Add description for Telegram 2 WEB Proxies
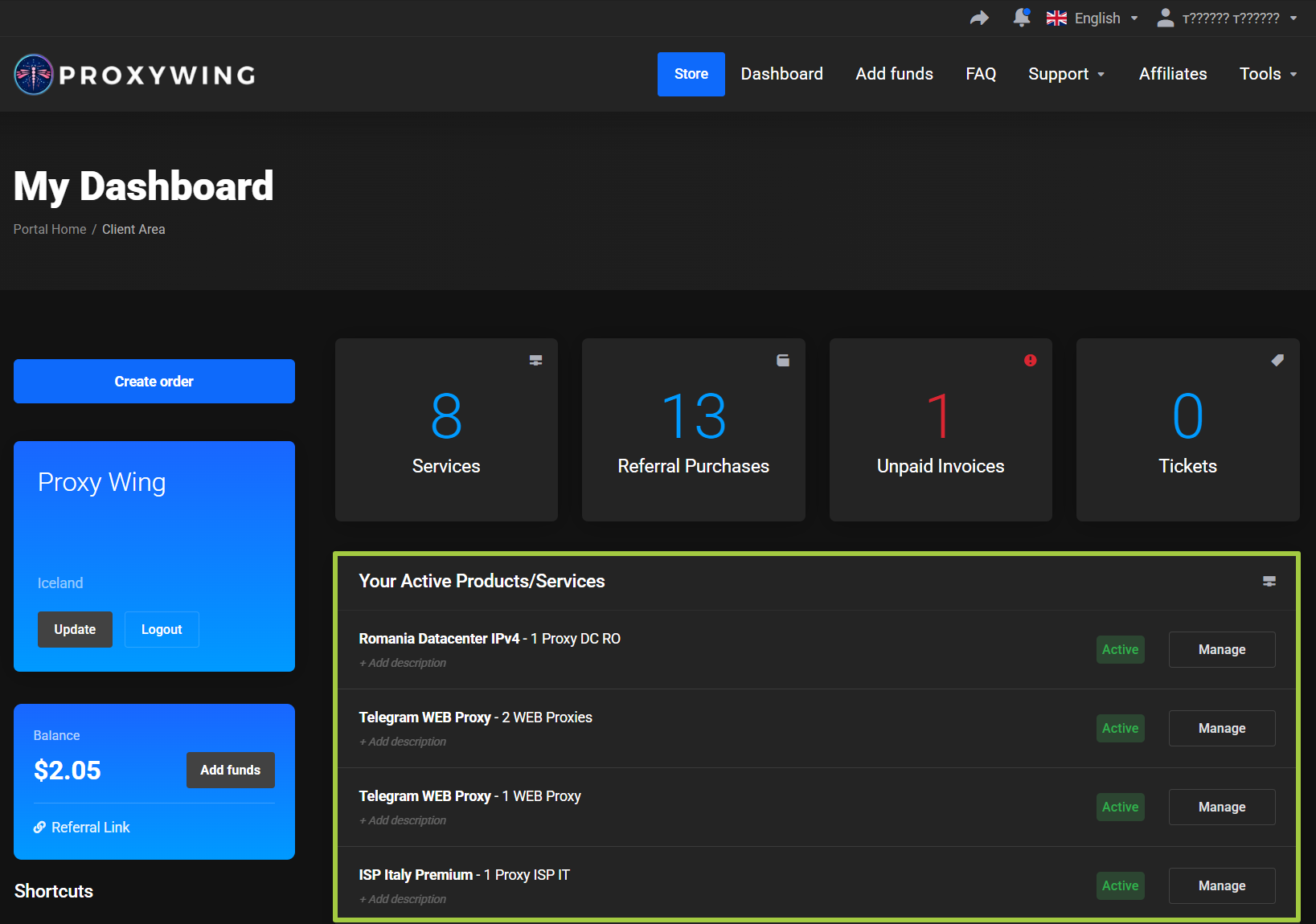This screenshot has width=1316, height=924. tap(403, 742)
